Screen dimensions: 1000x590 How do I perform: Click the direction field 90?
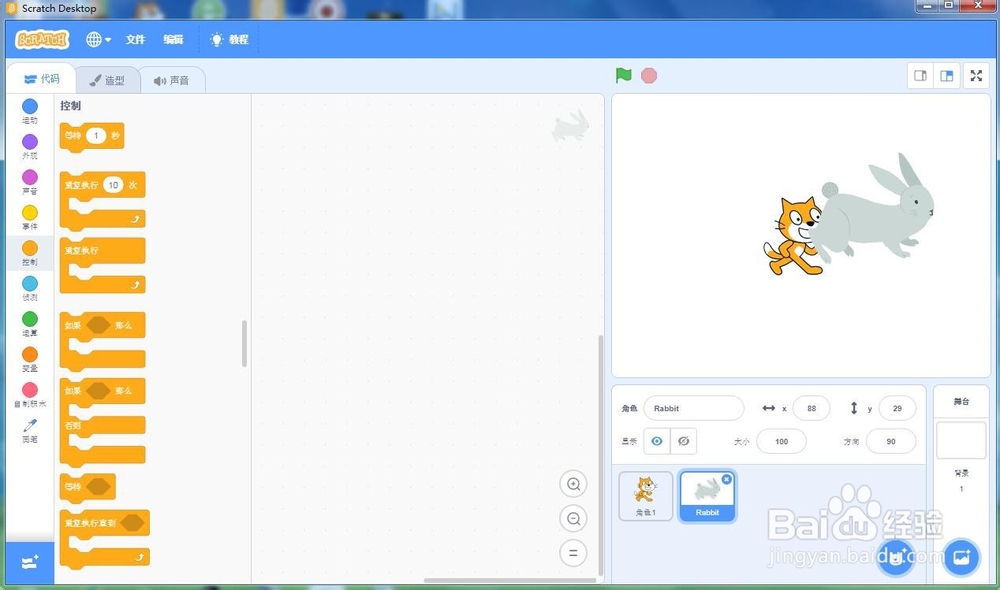click(891, 441)
